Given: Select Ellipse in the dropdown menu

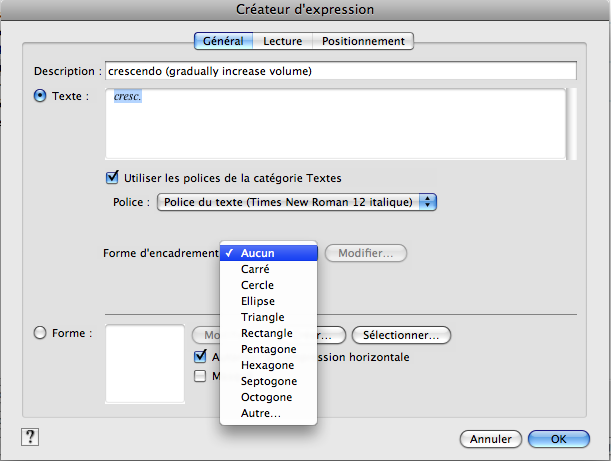Looking at the screenshot, I should (x=258, y=301).
